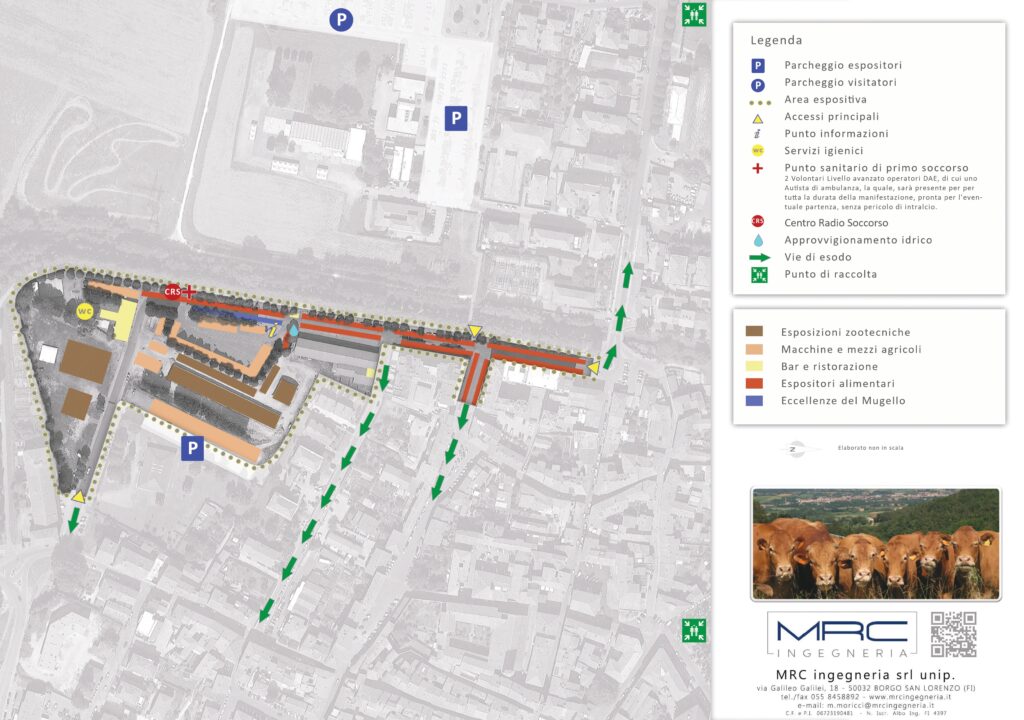
Task: Click the dotted Area espositiva symbol in the legend
Action: pyautogui.click(x=760, y=103)
